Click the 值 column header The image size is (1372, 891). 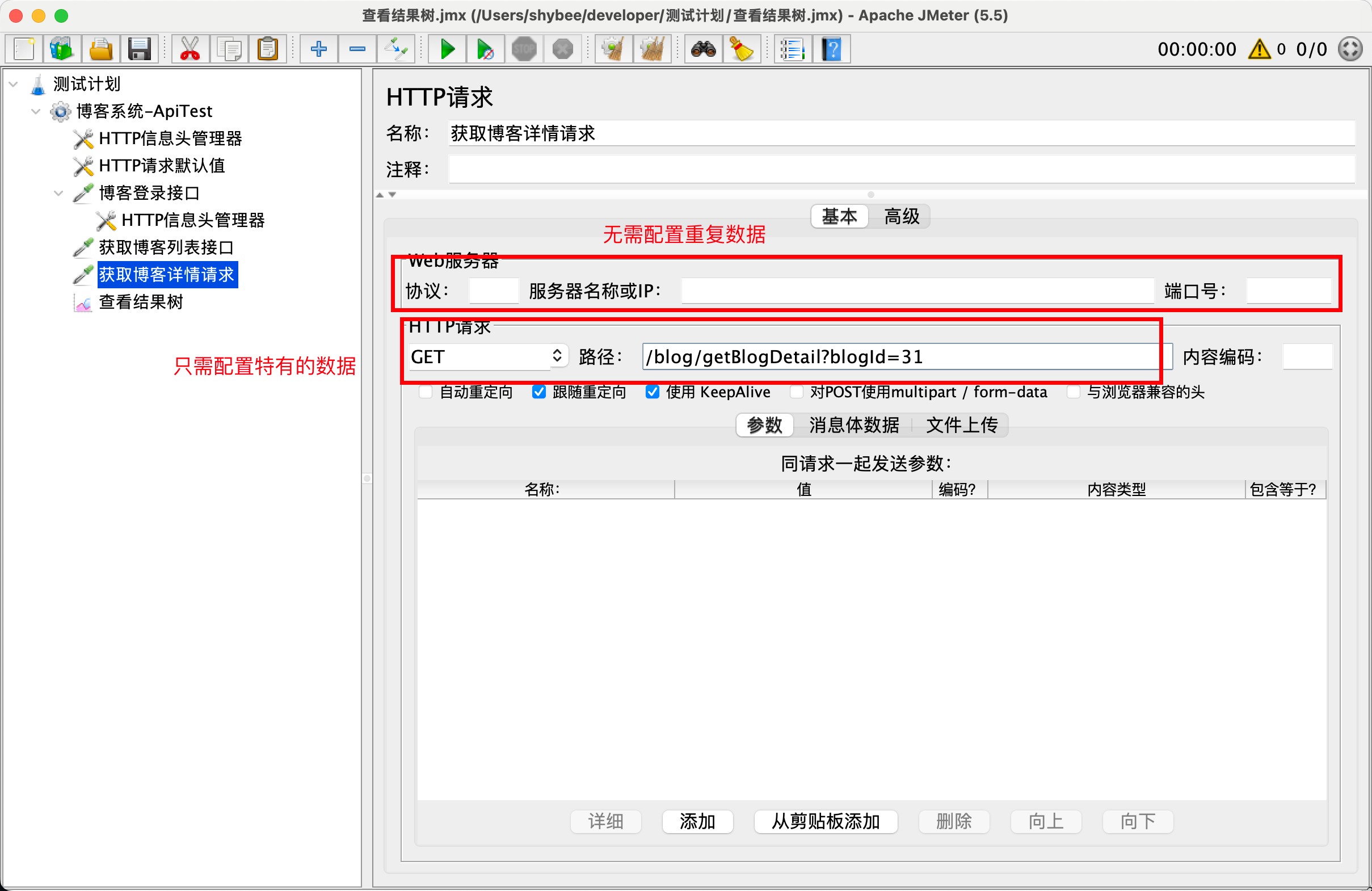[803, 490]
